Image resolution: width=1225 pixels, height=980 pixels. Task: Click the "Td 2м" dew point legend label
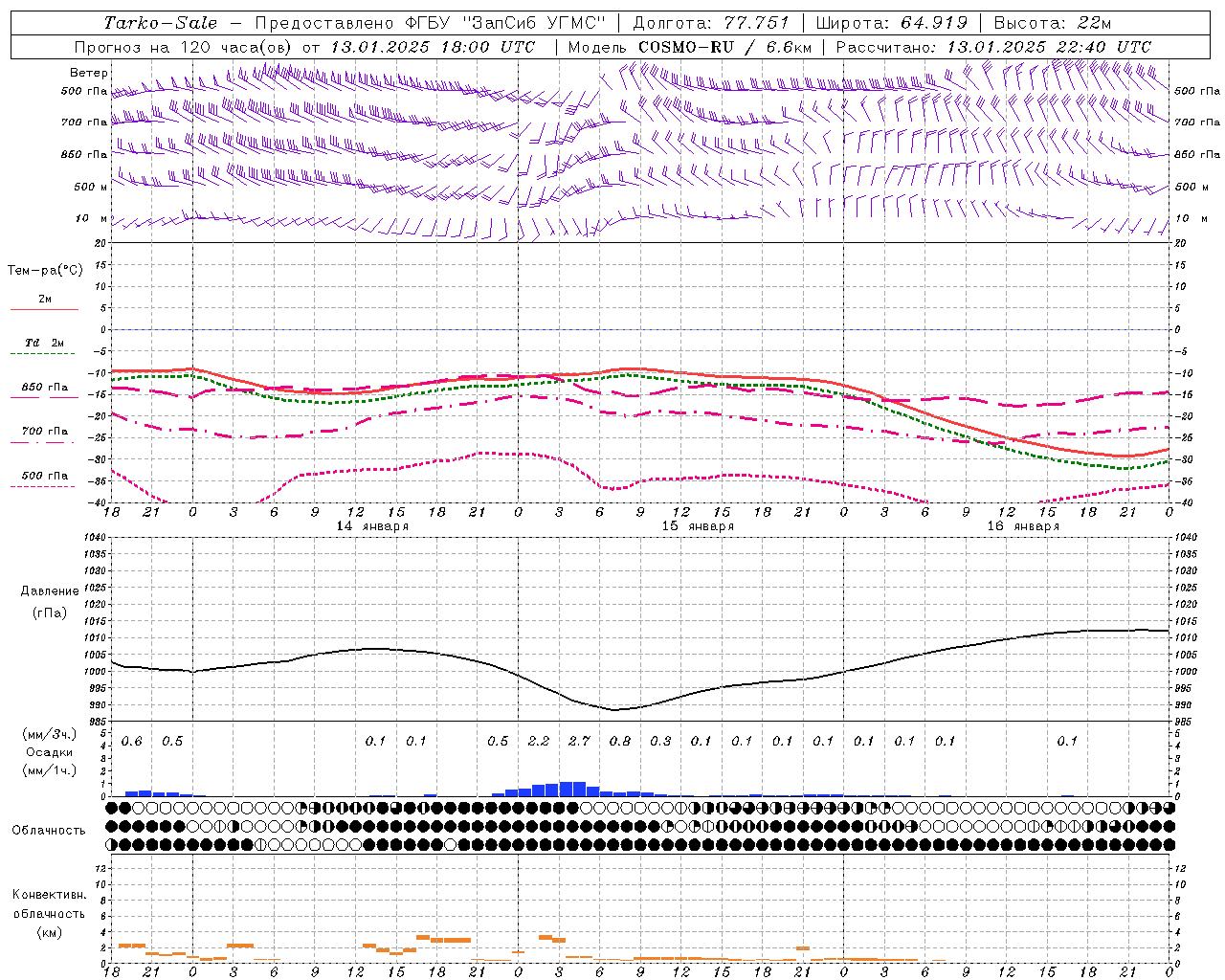[45, 343]
